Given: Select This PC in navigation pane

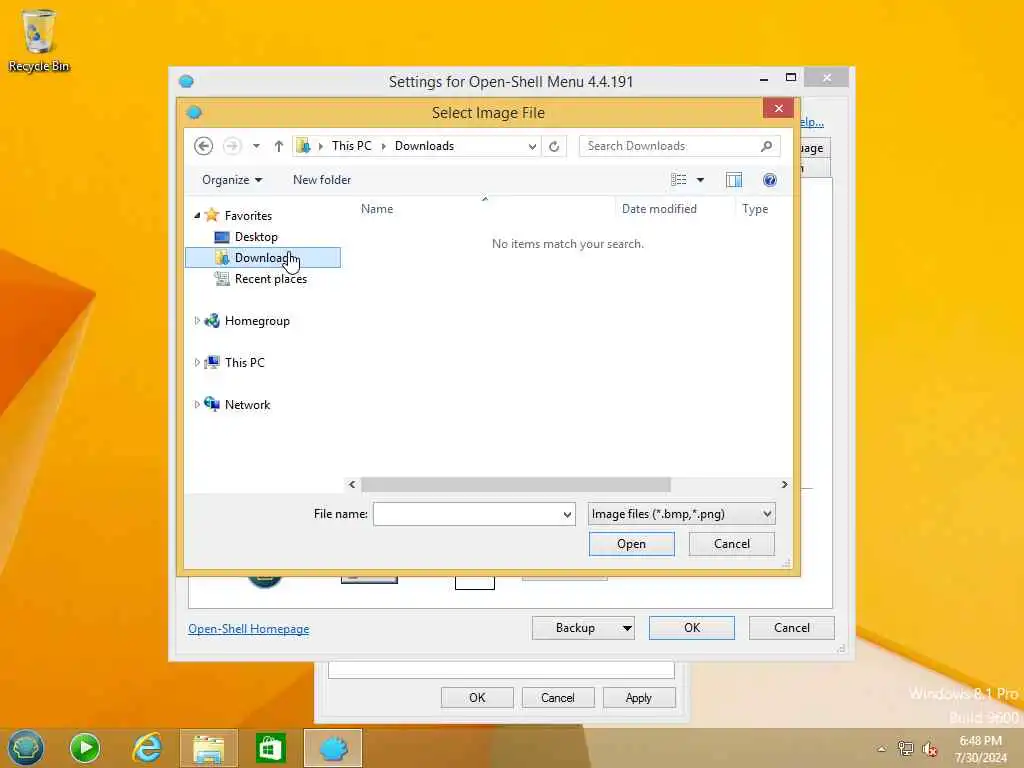Looking at the screenshot, I should pos(244,362).
